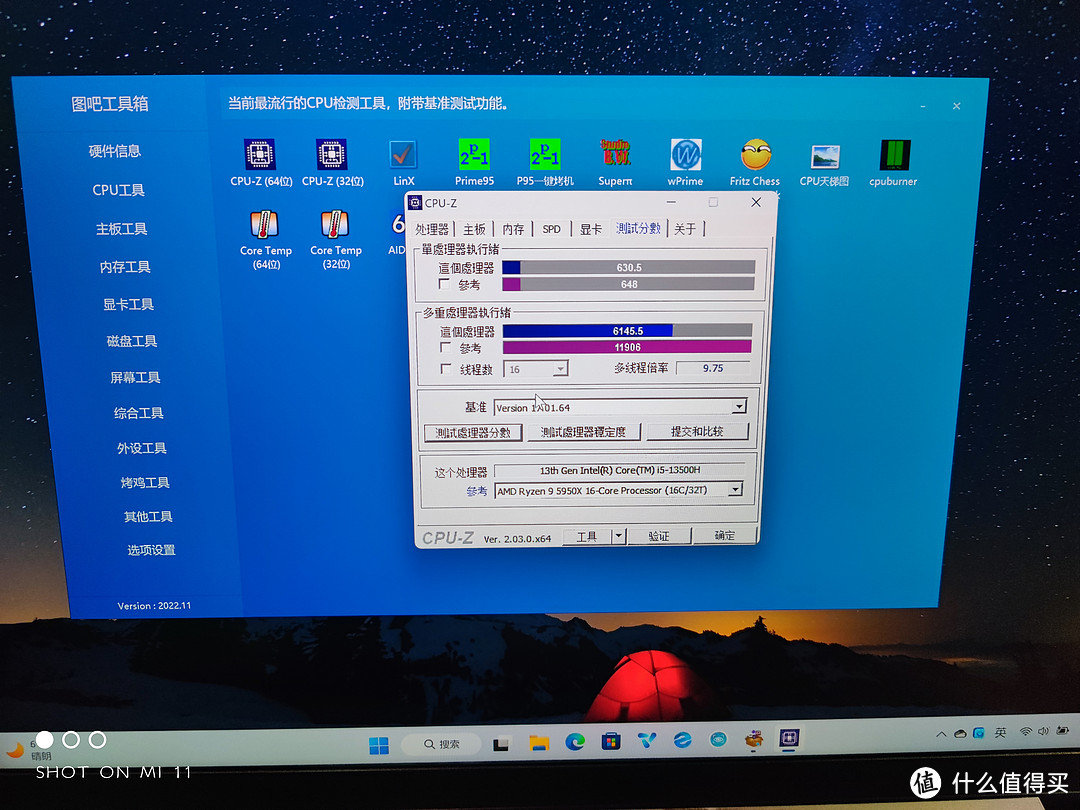Click single thread score bar 630.5
The width and height of the screenshot is (1080, 810).
[x=628, y=267]
